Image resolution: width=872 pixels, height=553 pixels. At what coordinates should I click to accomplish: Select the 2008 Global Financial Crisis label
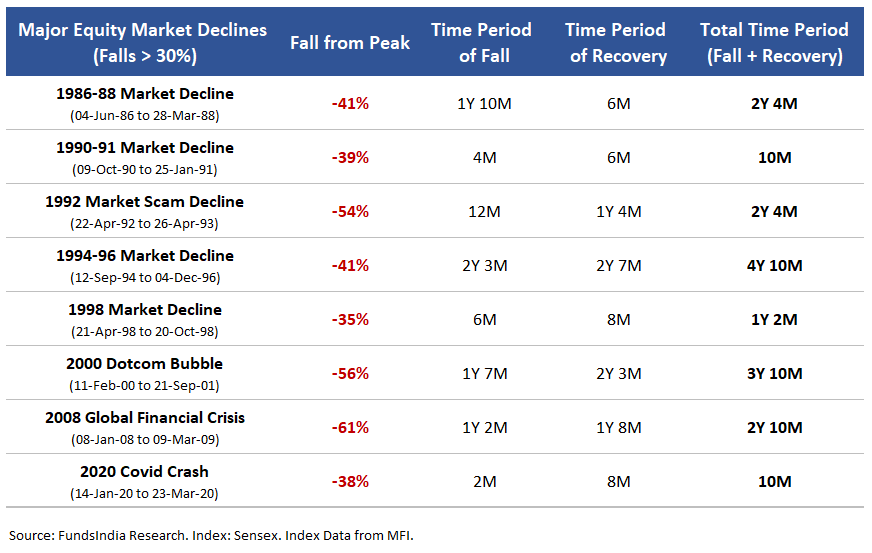(145, 418)
